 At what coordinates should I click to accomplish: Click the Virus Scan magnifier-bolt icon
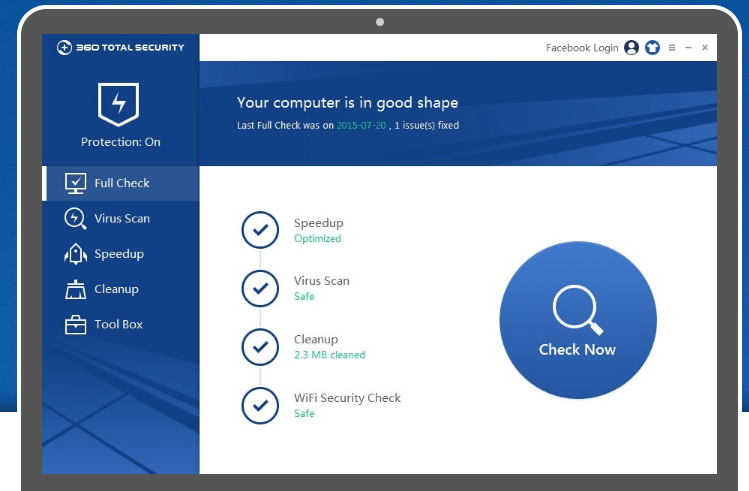[75, 218]
